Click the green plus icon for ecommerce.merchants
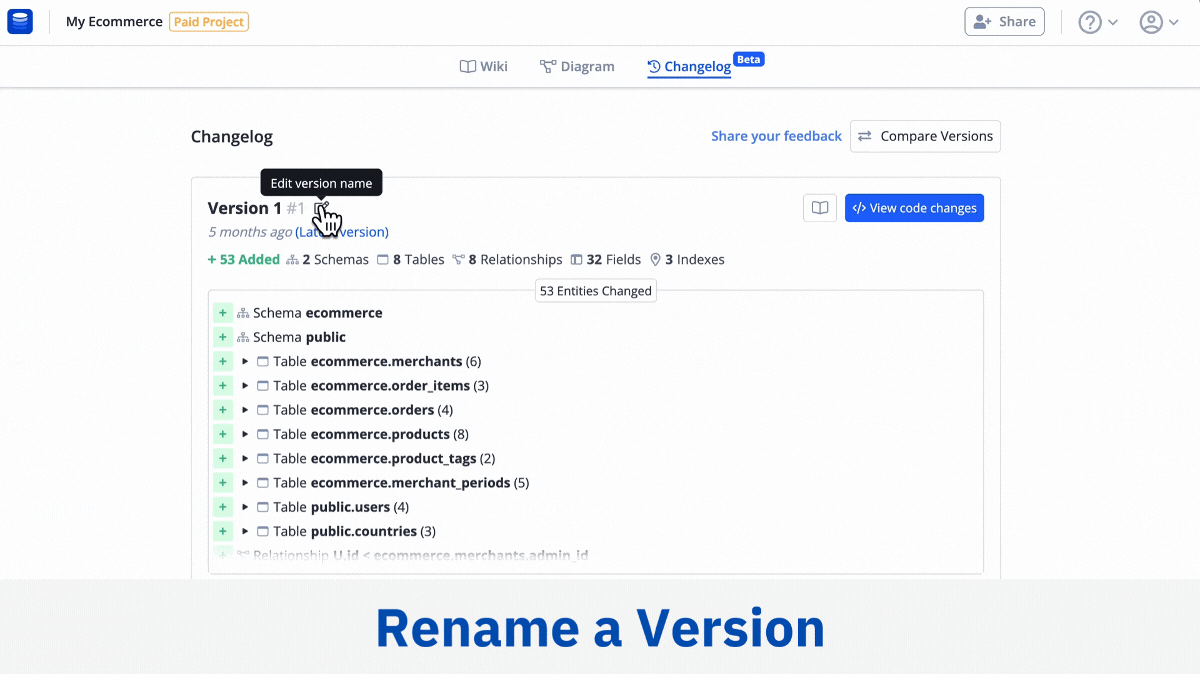The image size is (1200, 674). pyautogui.click(x=223, y=361)
